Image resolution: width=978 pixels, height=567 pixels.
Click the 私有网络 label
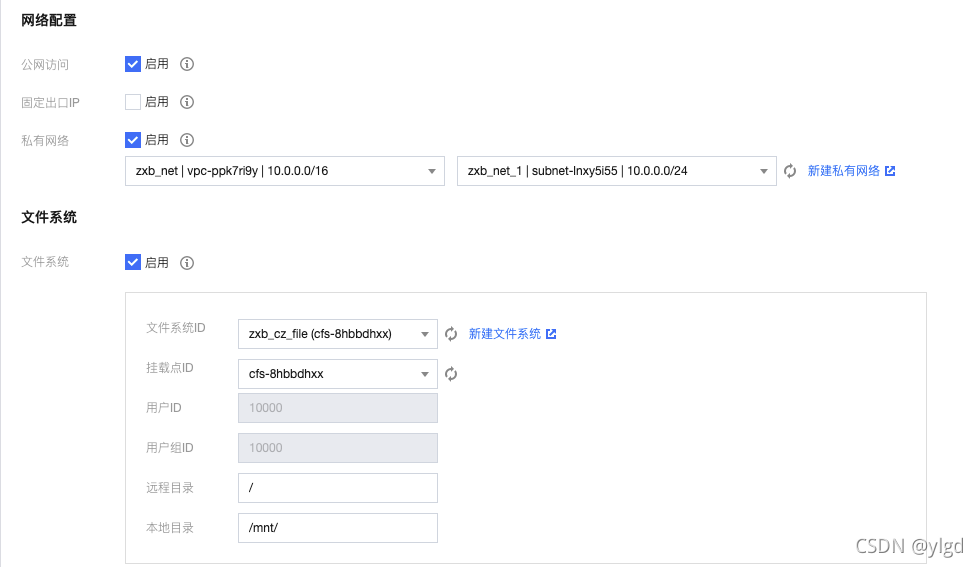45,141
